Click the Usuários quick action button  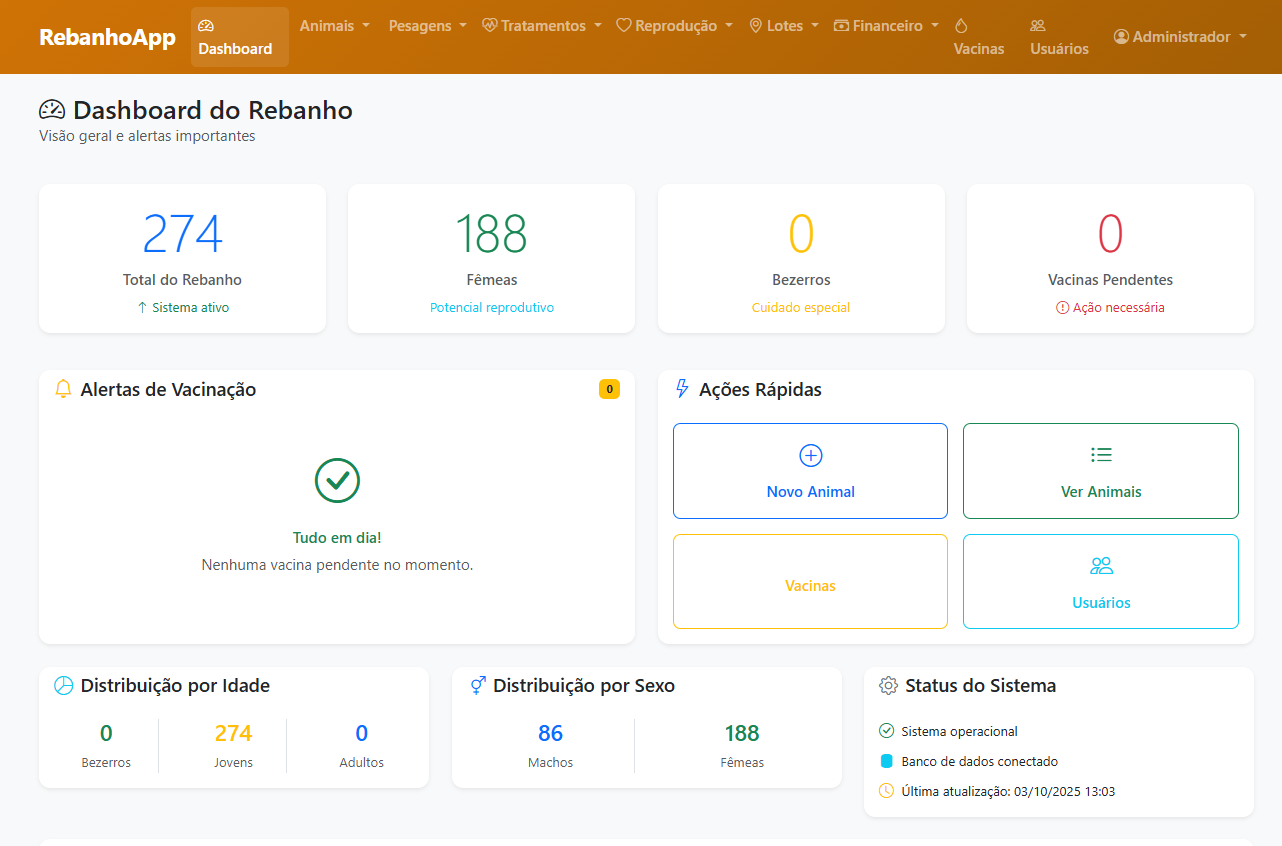tap(1100, 581)
